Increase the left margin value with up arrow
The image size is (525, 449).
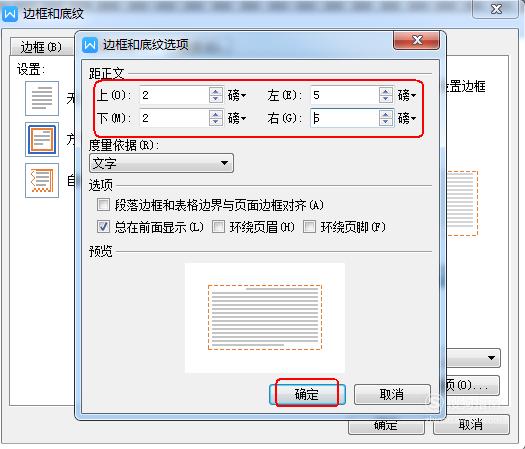click(386, 91)
